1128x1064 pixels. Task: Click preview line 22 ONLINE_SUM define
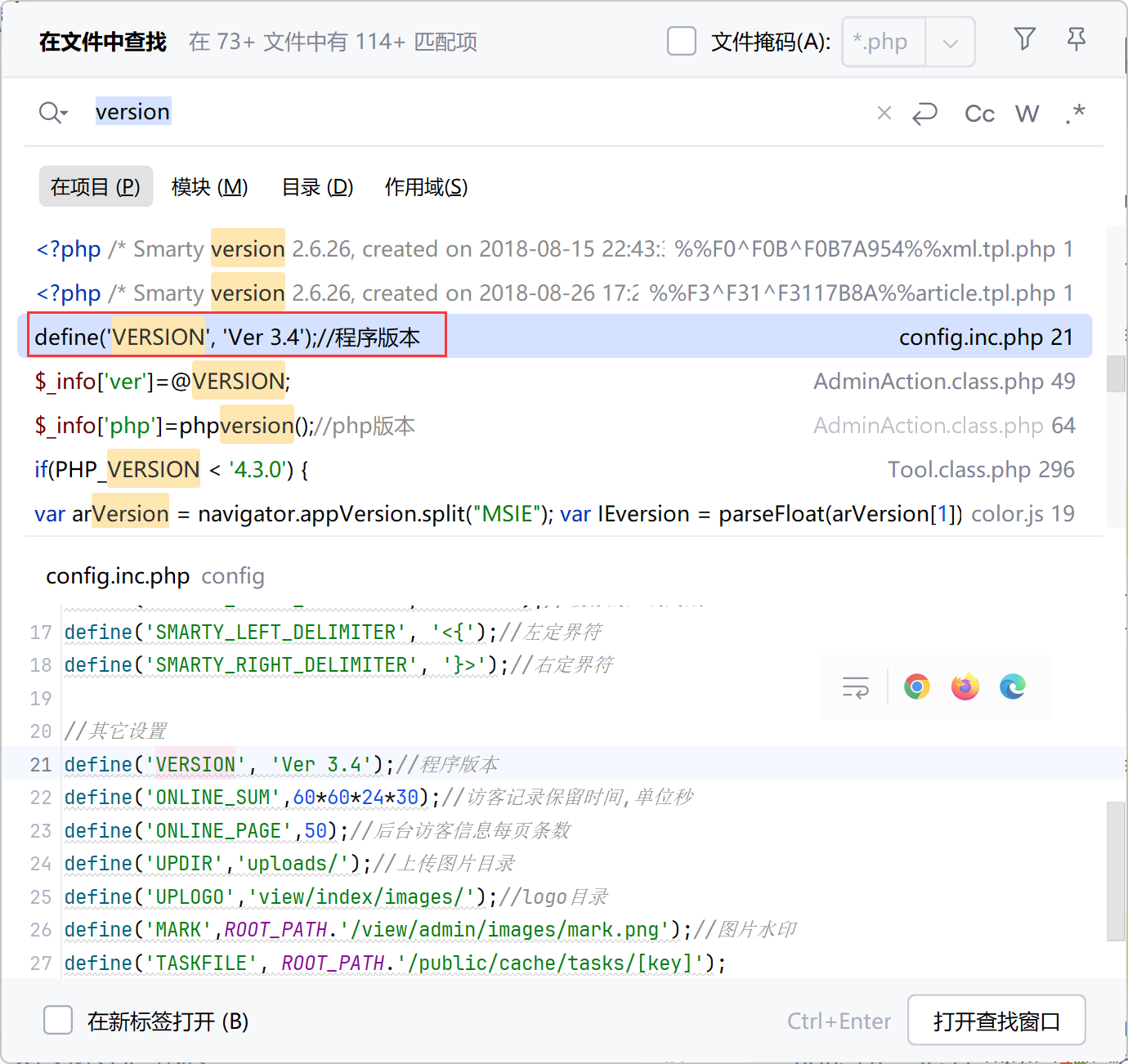(x=379, y=797)
